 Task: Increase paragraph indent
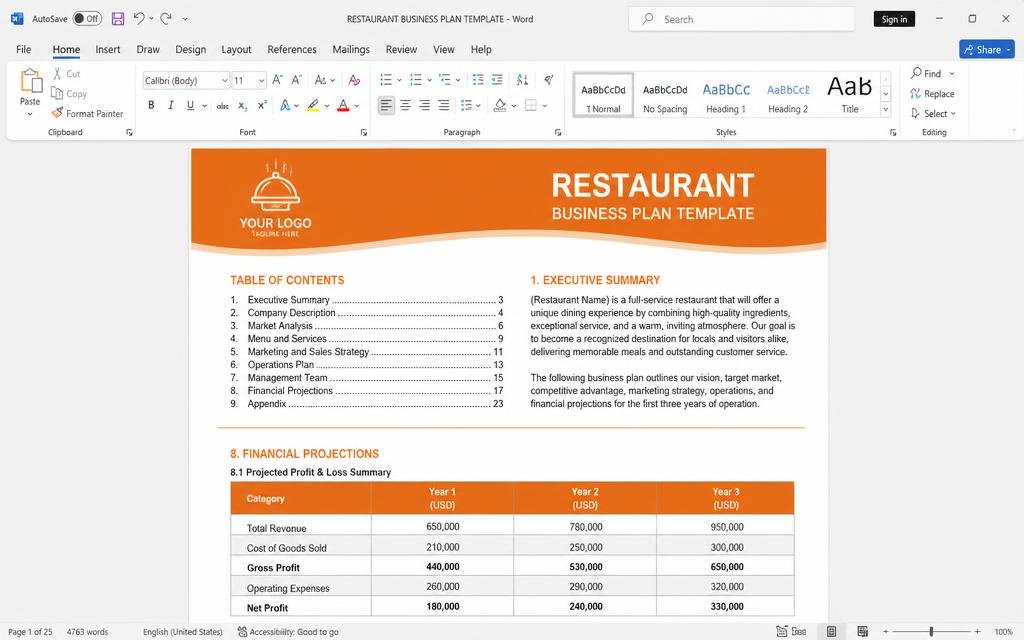[497, 80]
